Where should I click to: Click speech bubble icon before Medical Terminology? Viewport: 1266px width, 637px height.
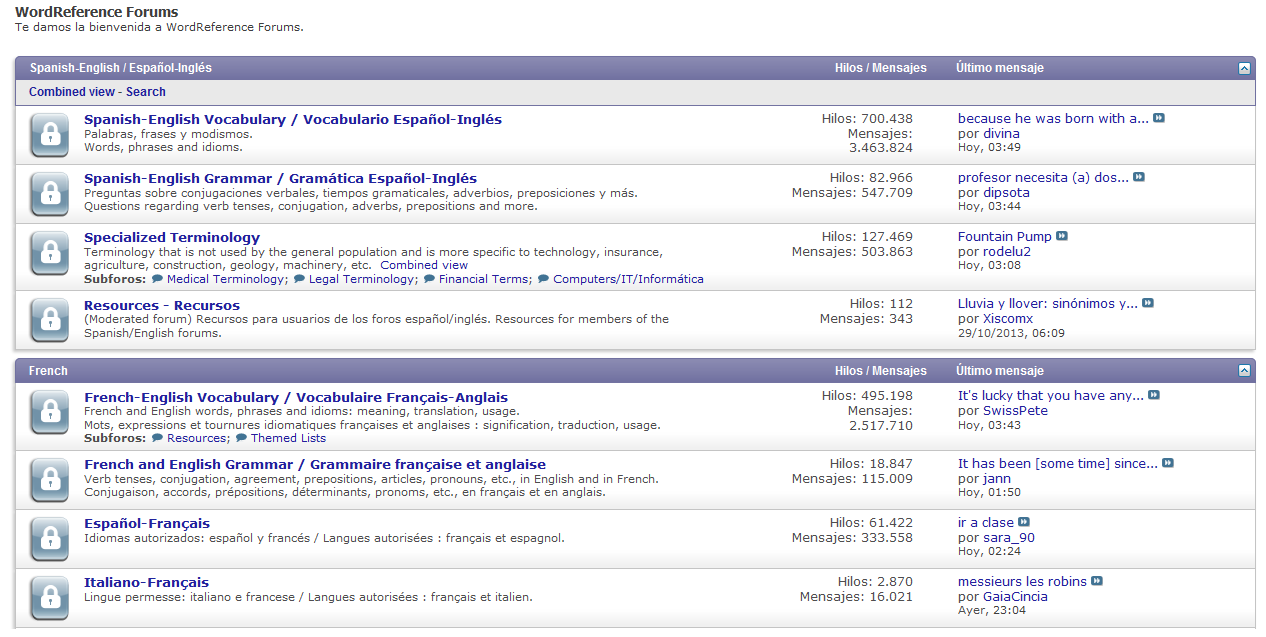tap(158, 279)
